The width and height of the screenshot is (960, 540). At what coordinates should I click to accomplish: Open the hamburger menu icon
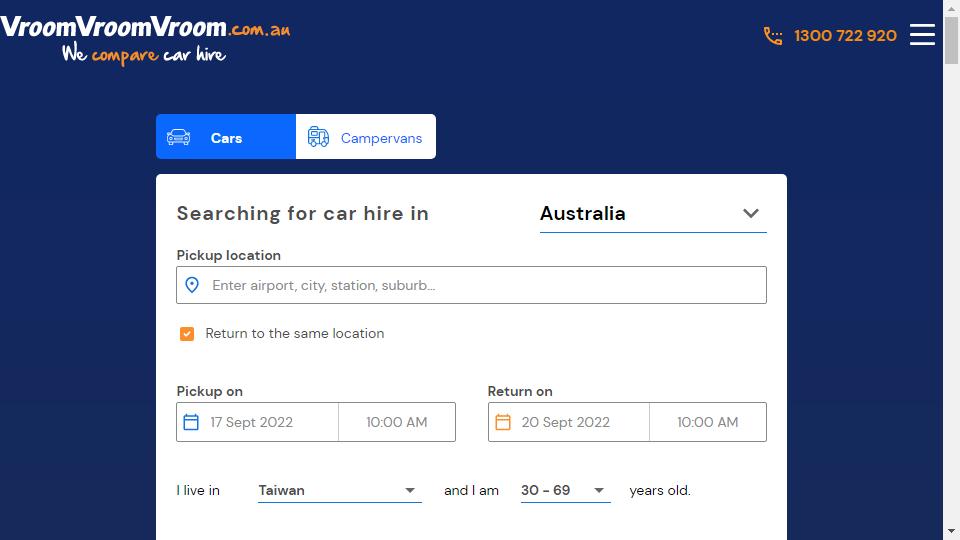point(922,35)
